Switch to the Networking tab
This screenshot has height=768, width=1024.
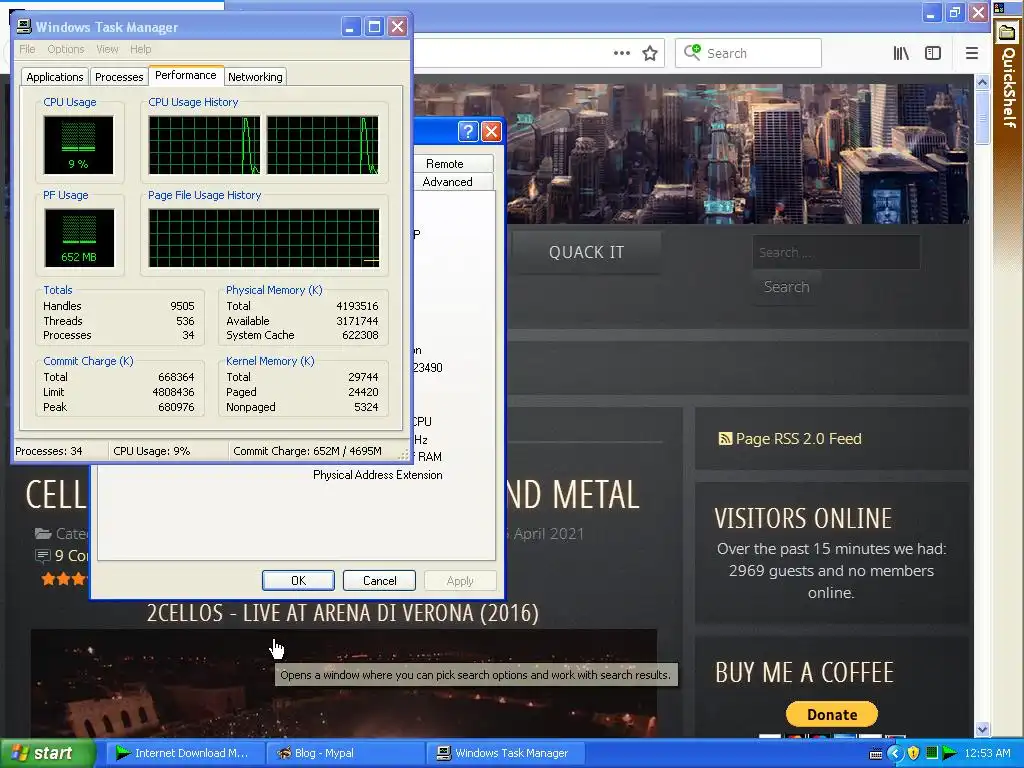click(255, 77)
